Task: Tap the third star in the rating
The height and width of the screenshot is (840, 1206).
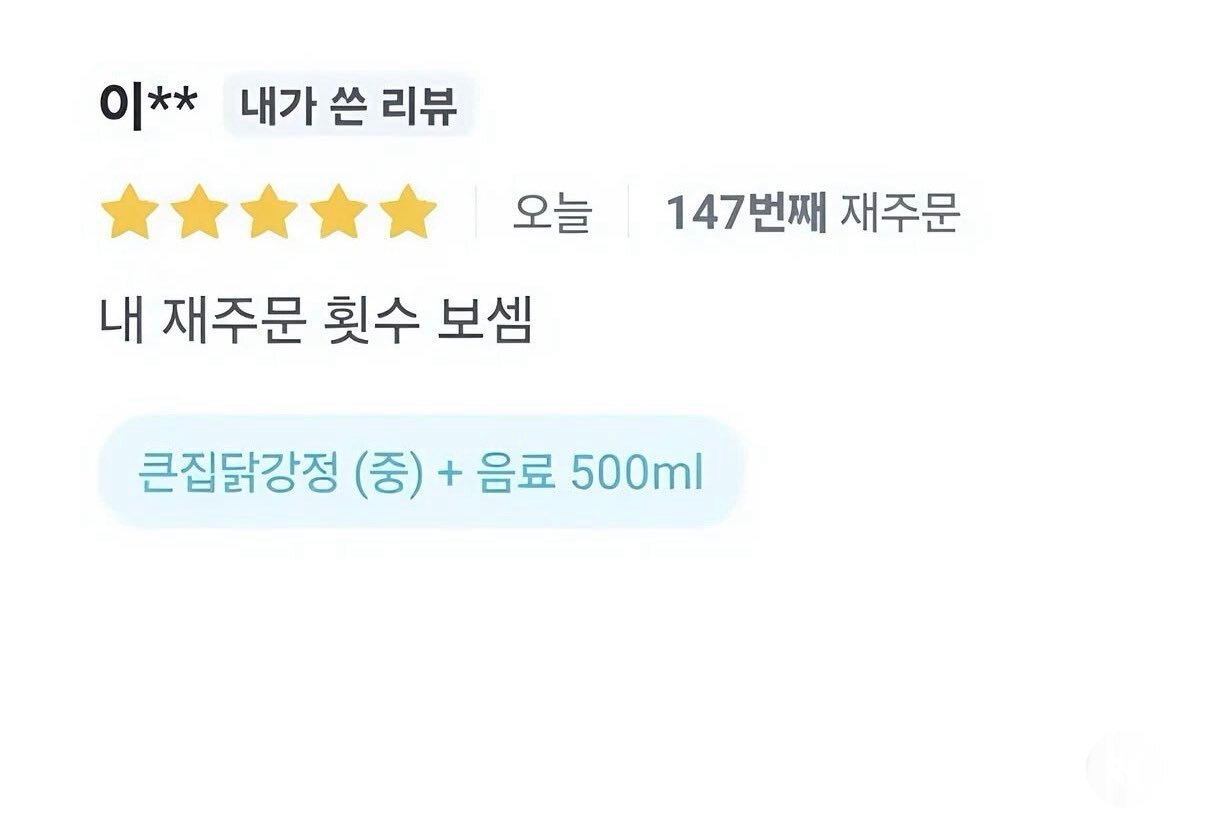Action: click(x=269, y=212)
